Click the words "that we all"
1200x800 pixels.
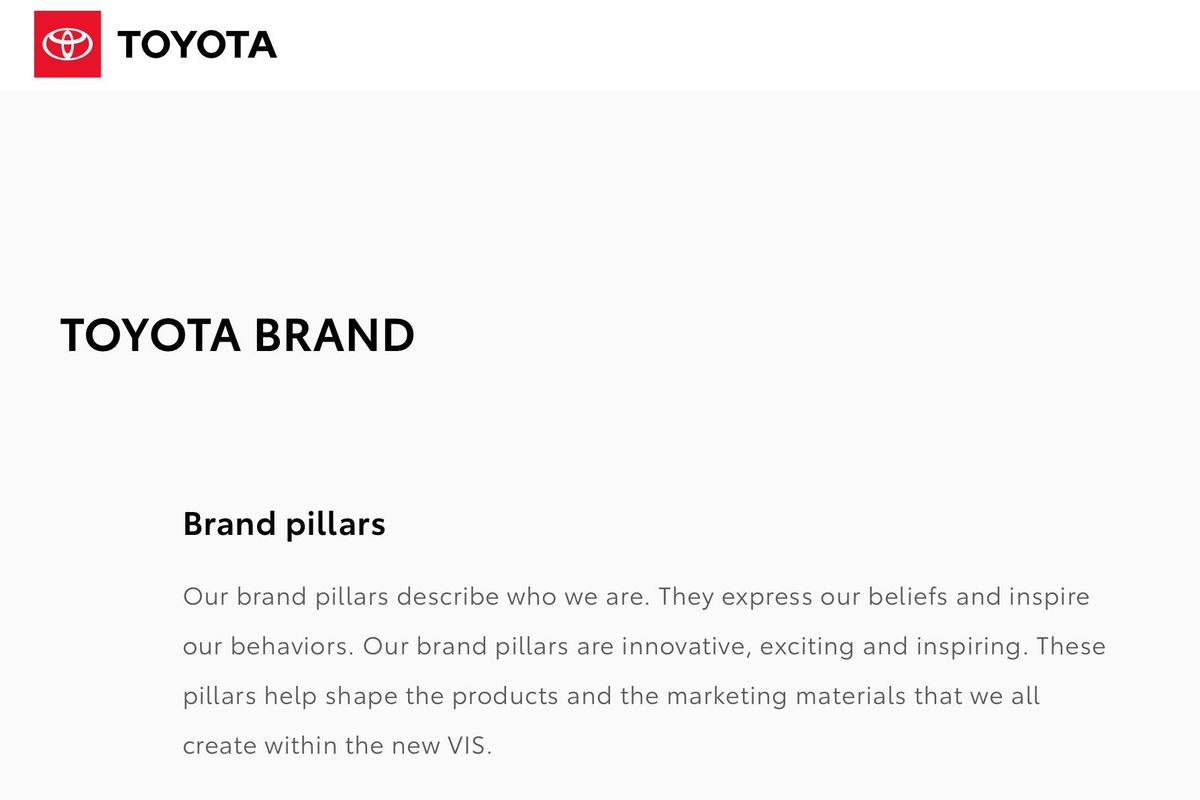977,696
